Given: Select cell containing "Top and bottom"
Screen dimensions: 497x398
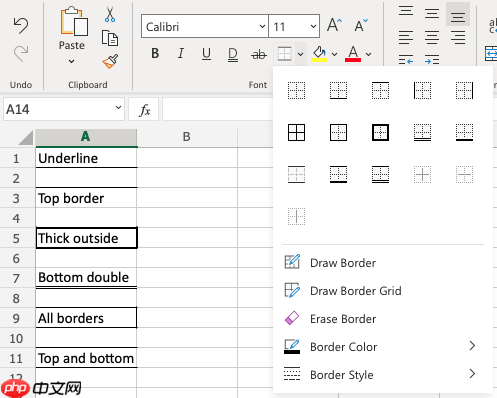Looking at the screenshot, I should click(86, 358).
